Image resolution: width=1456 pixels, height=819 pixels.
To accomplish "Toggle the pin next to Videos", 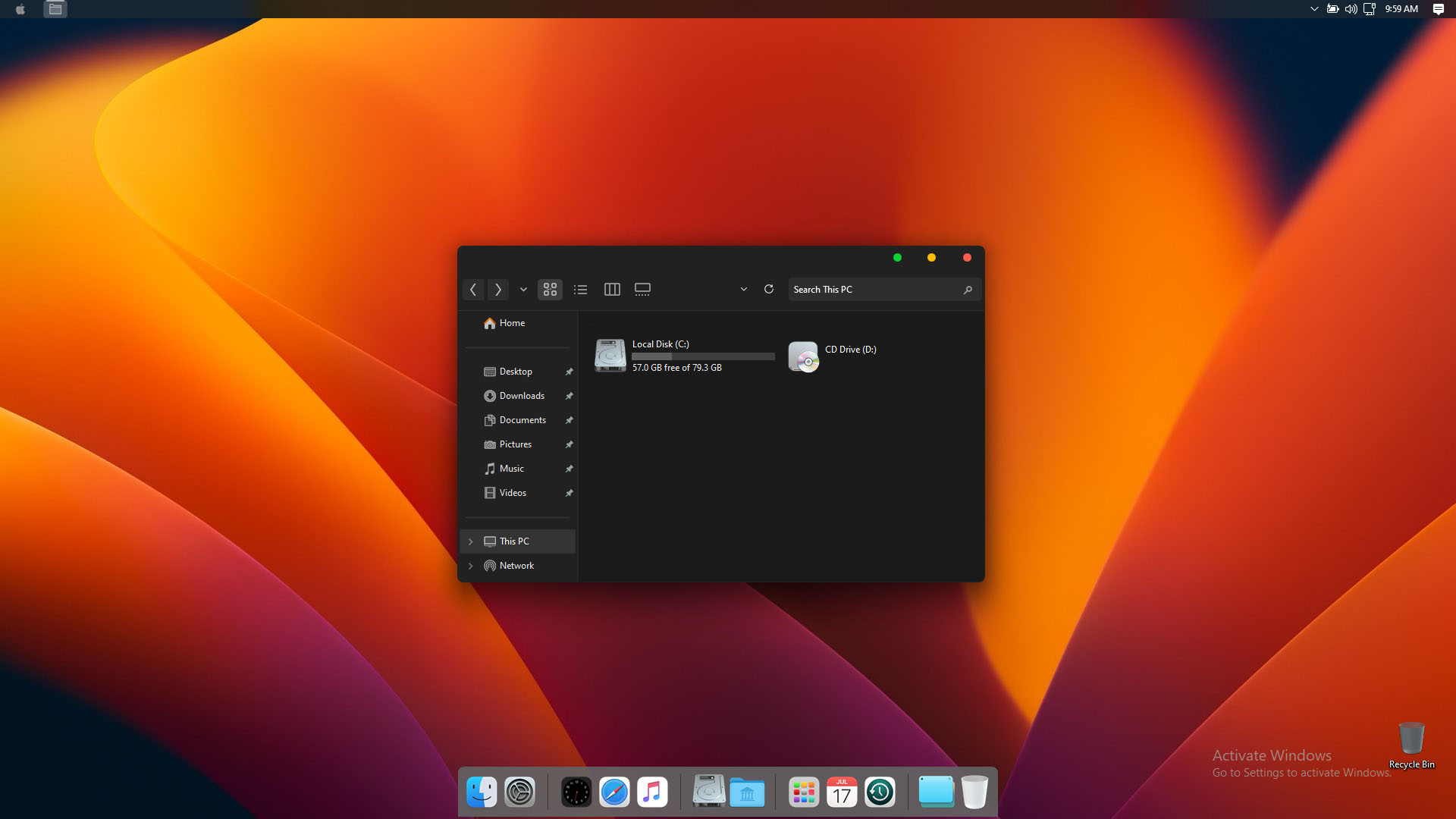I will pos(569,493).
